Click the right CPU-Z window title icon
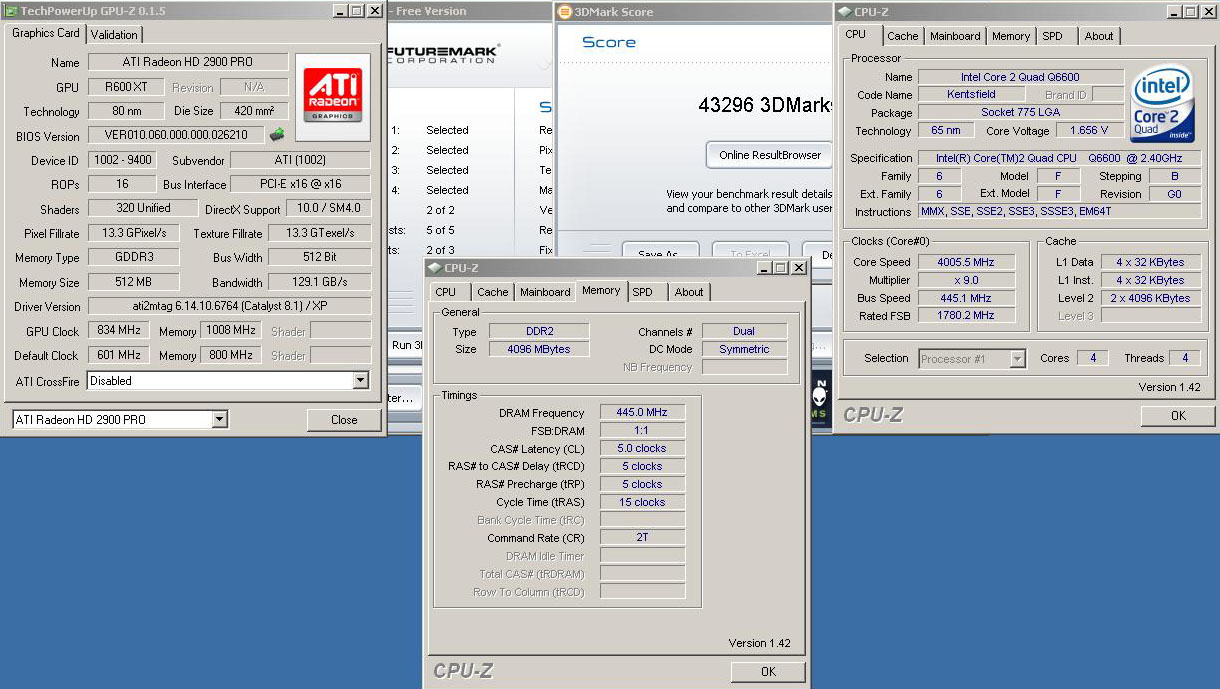Viewport: 1220px width, 689px height. (x=845, y=12)
